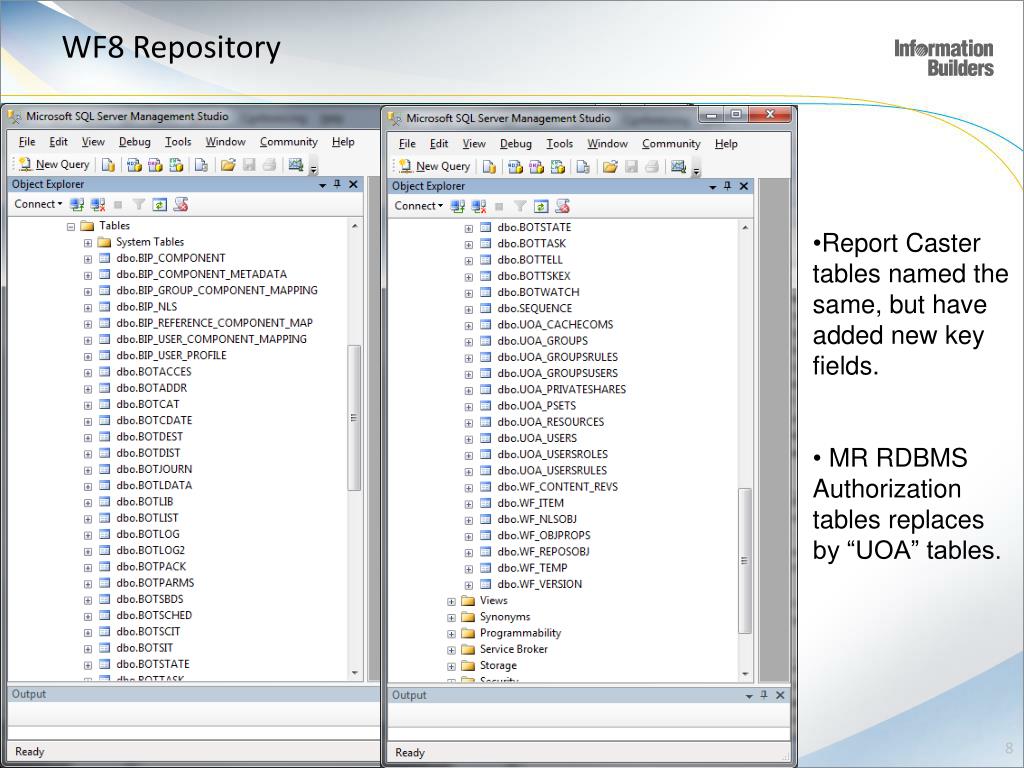The image size is (1024, 768).
Task: Open Activity Monitor in left window toolbar
Action: (296, 165)
